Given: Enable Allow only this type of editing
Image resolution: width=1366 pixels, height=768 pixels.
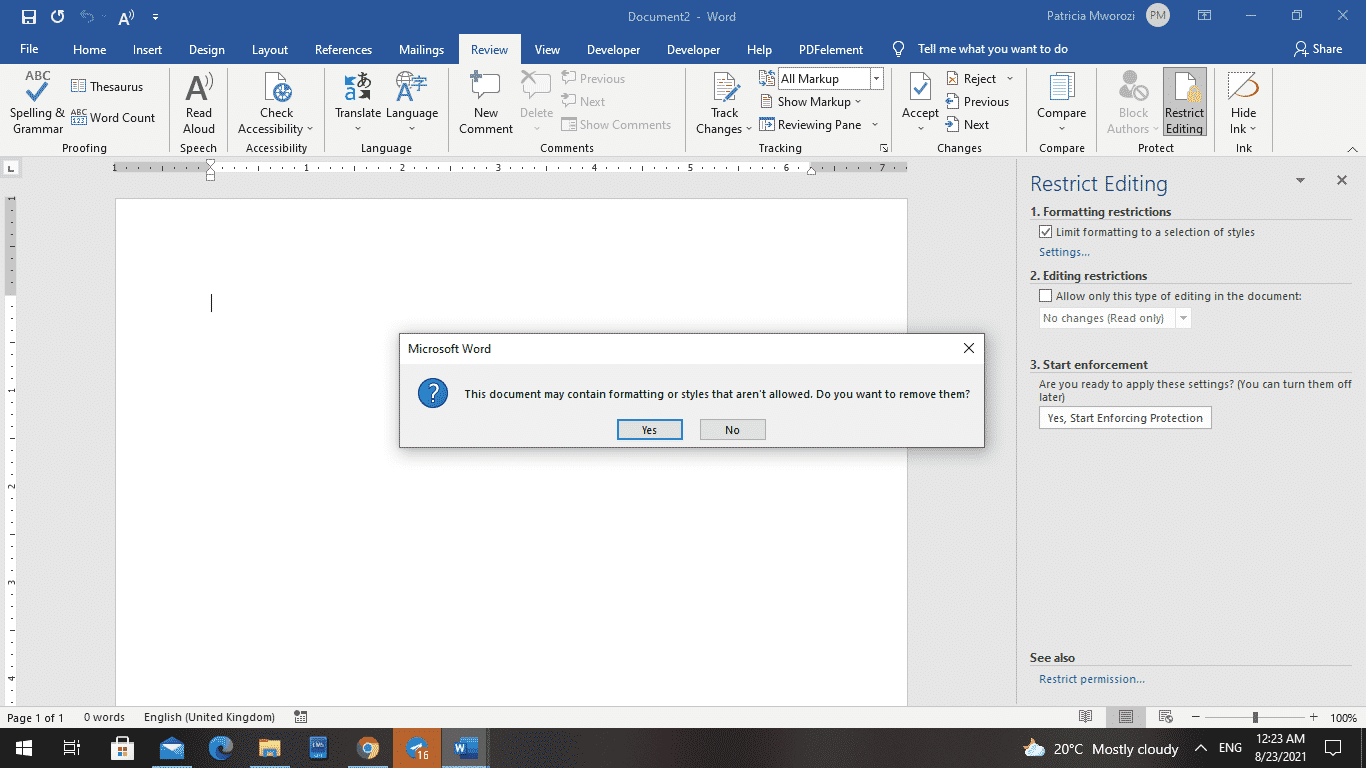Looking at the screenshot, I should tap(1045, 295).
